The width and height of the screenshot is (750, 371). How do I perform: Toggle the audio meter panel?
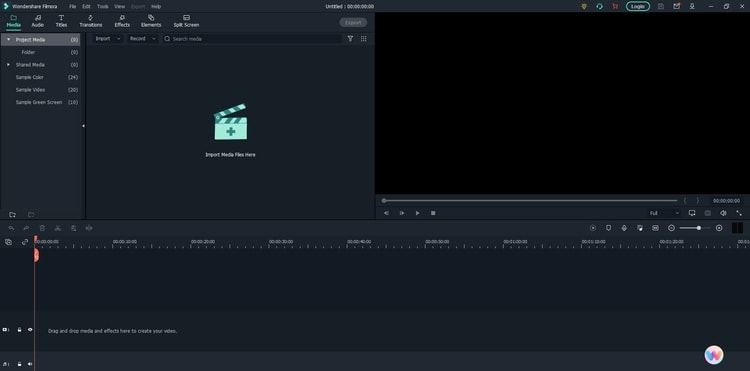pos(737,228)
